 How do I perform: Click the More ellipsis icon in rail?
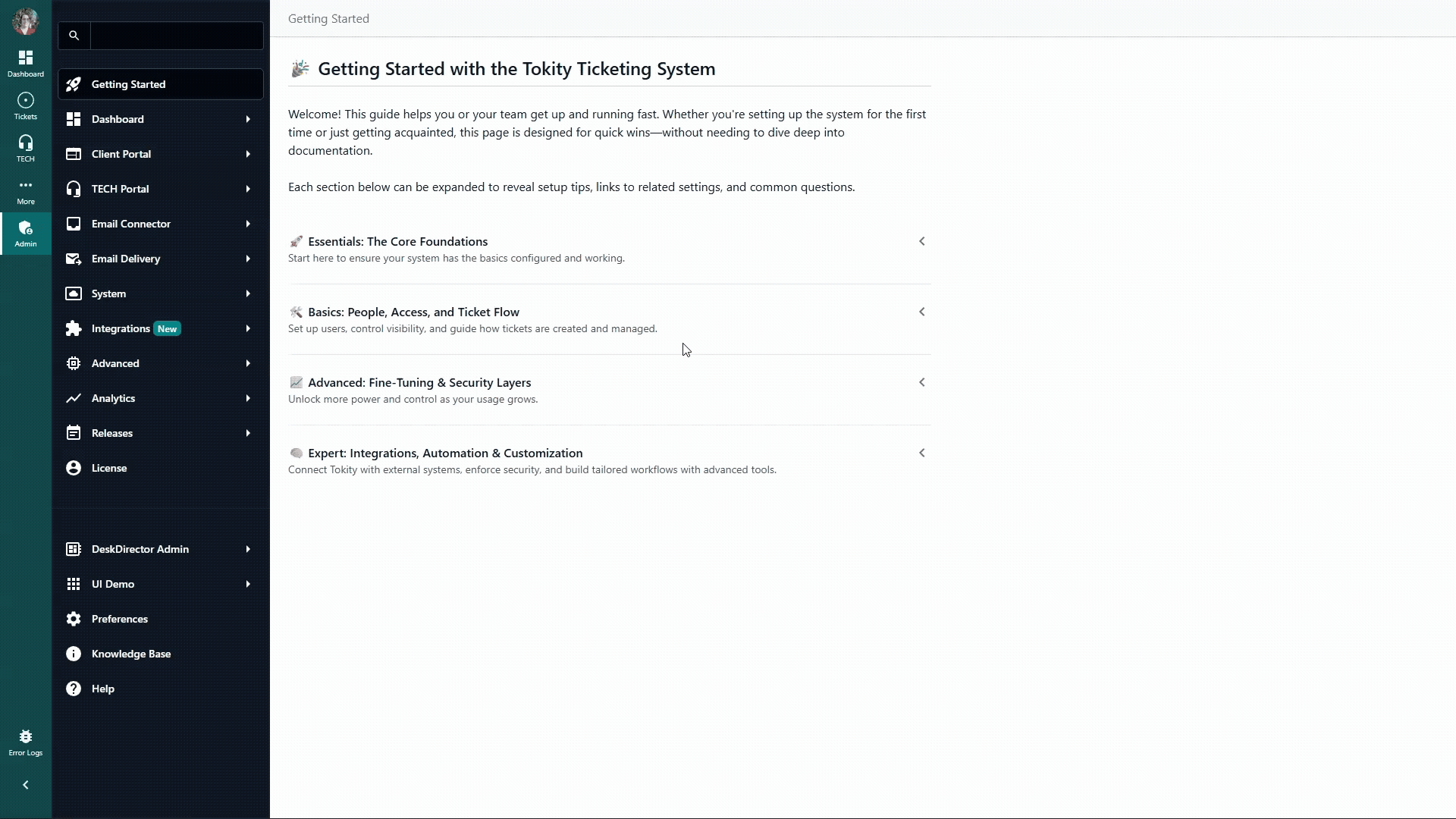pos(26,190)
